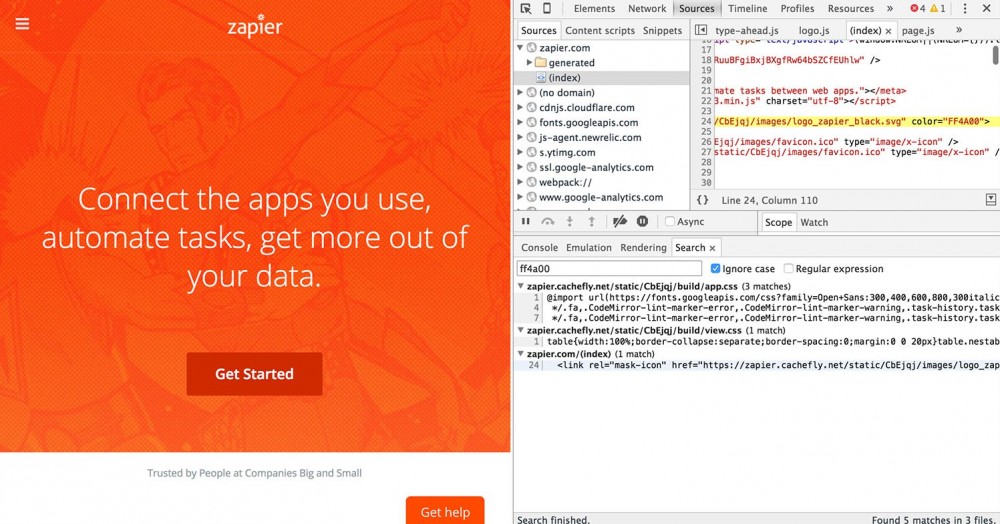Open the hamburger menu on Zapier page
Viewport: 1000px width, 524px height.
(x=22, y=24)
